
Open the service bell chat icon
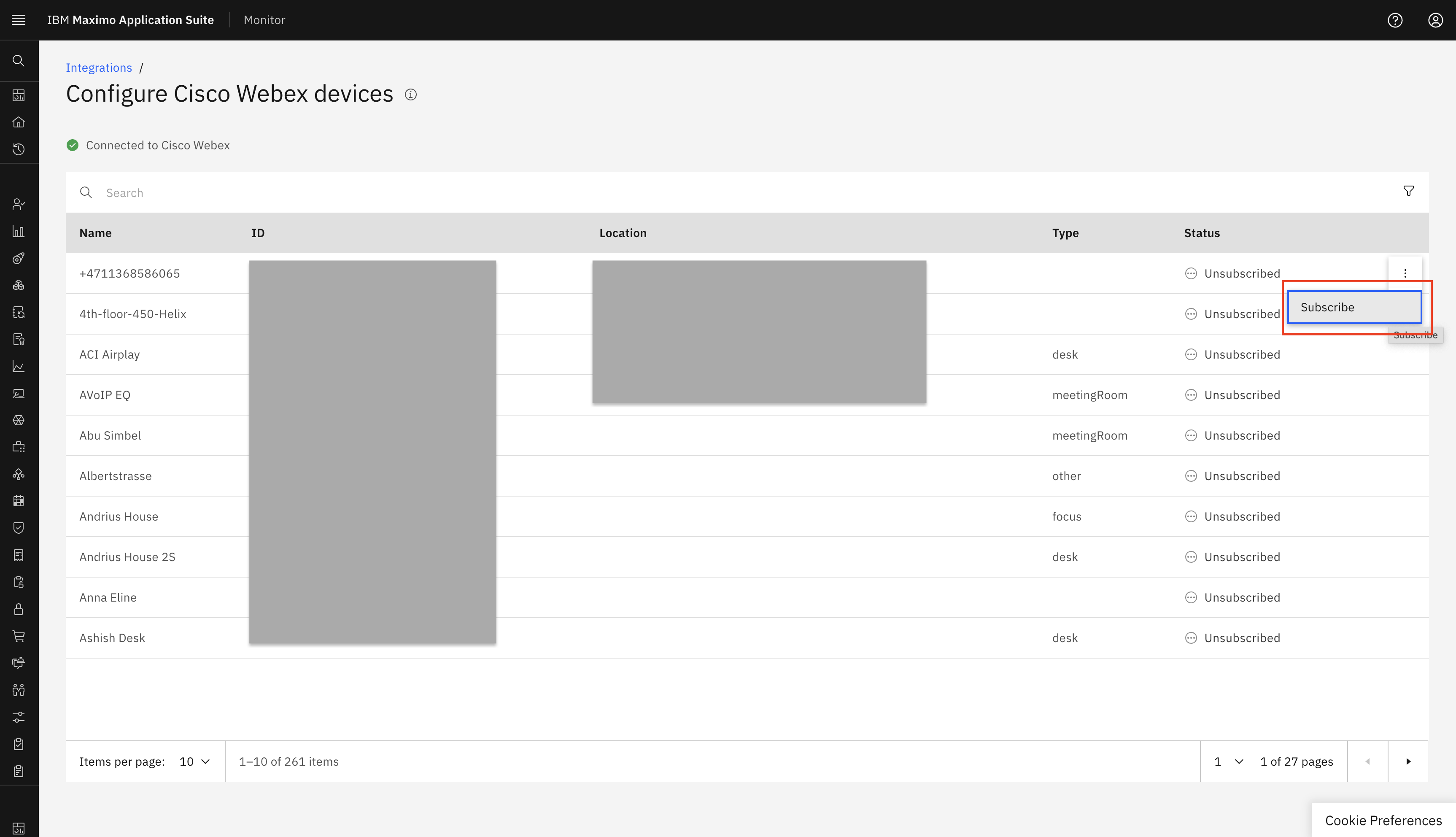coord(19,663)
